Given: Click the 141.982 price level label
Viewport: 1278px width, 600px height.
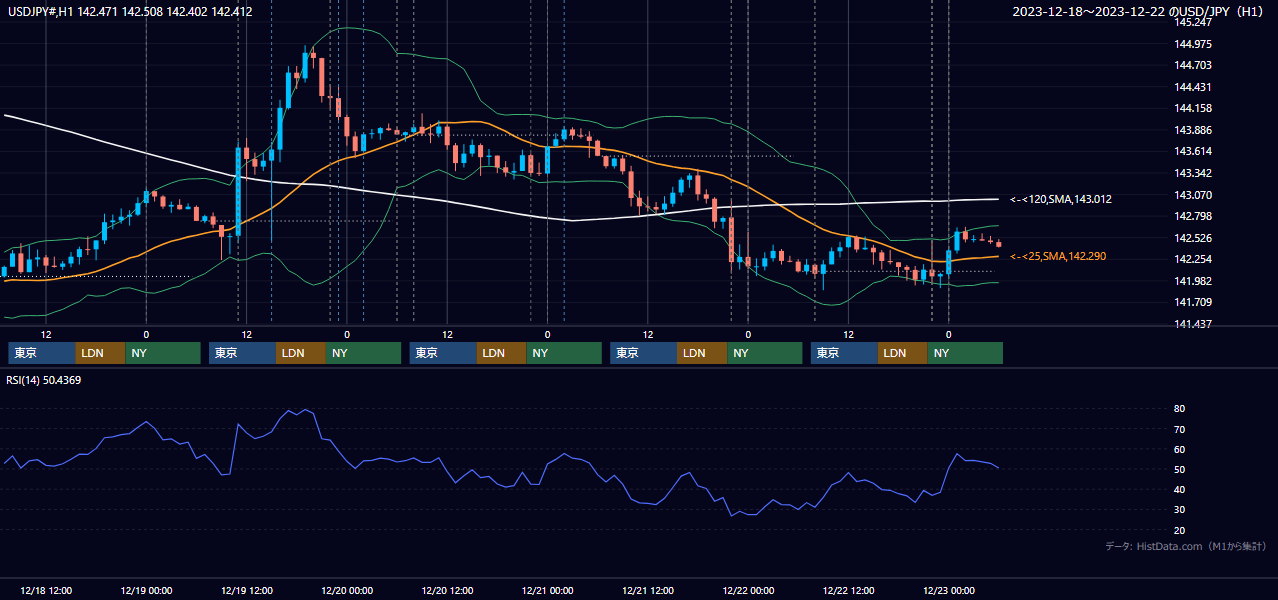Looking at the screenshot, I should 1193,281.
